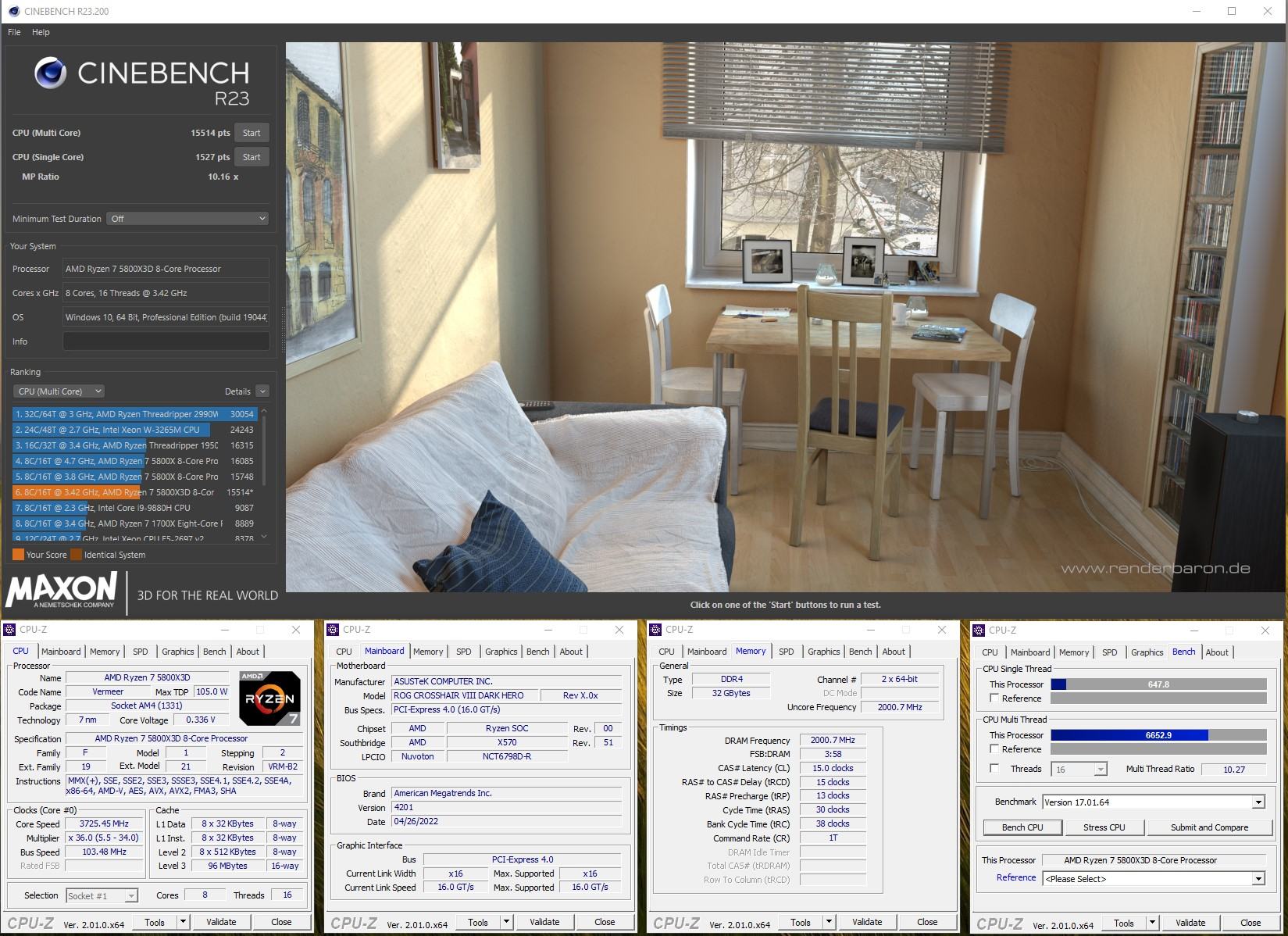Click the BIOS Version value 4201

pyautogui.click(x=506, y=807)
